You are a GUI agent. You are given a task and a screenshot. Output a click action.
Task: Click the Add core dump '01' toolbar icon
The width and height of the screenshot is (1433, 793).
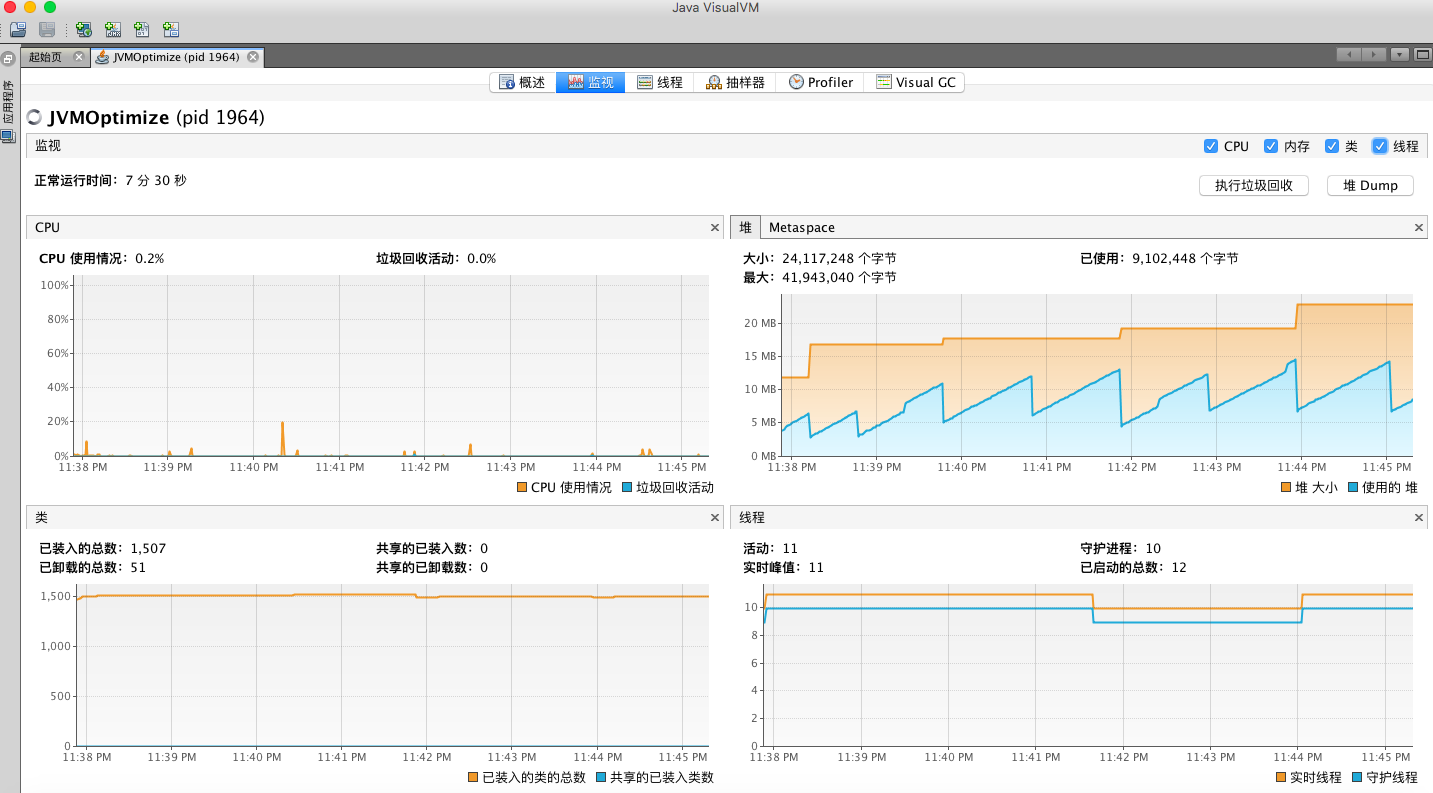(142, 30)
